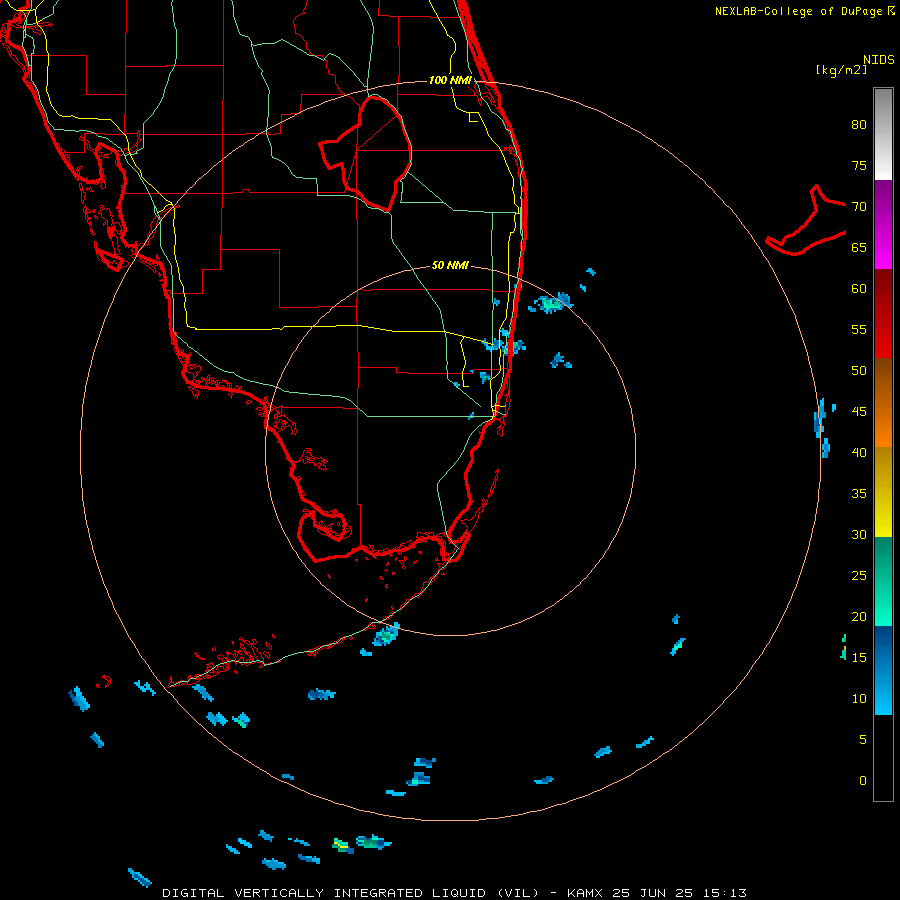Click the 80 value on the color scale
The image size is (900, 900).
click(x=859, y=125)
